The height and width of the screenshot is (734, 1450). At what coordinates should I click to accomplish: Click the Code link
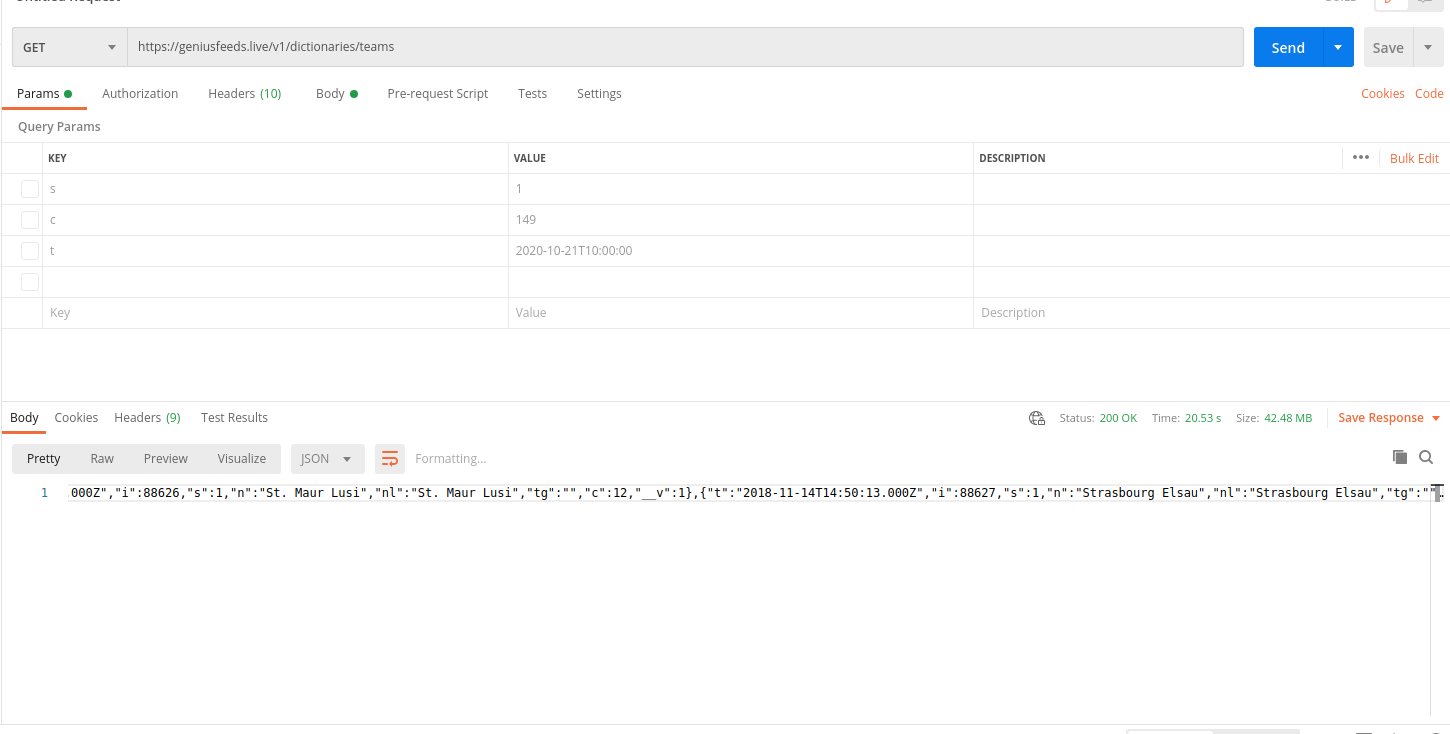click(1429, 93)
